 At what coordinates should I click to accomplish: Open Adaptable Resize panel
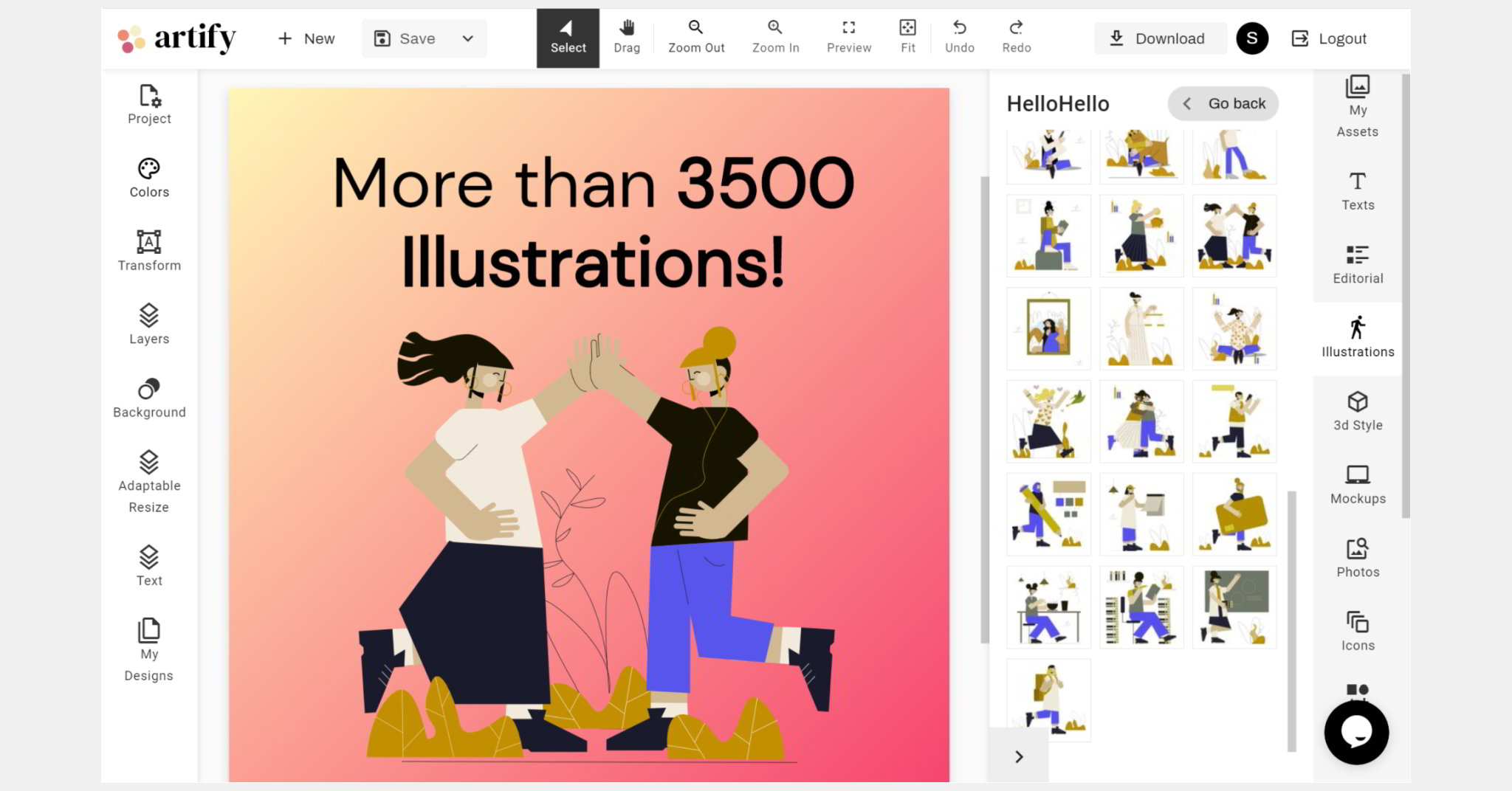click(149, 482)
